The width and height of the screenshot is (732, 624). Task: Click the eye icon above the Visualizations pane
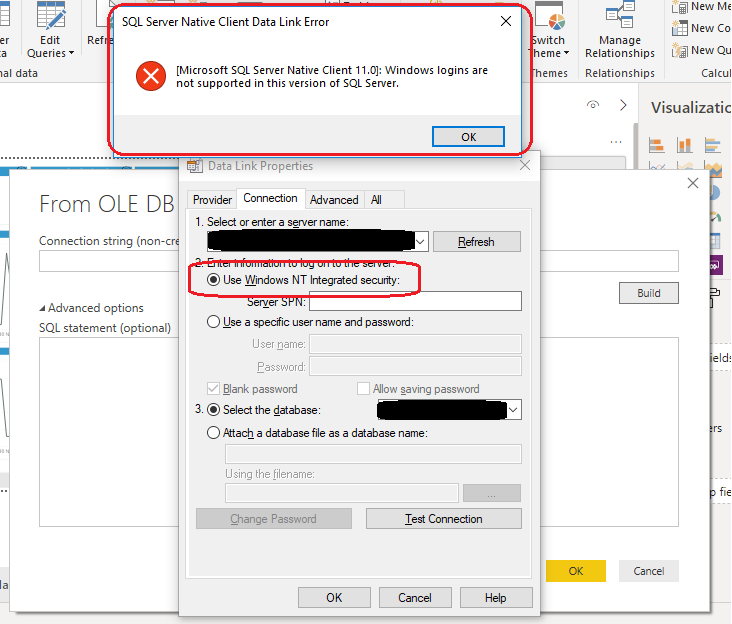(593, 105)
